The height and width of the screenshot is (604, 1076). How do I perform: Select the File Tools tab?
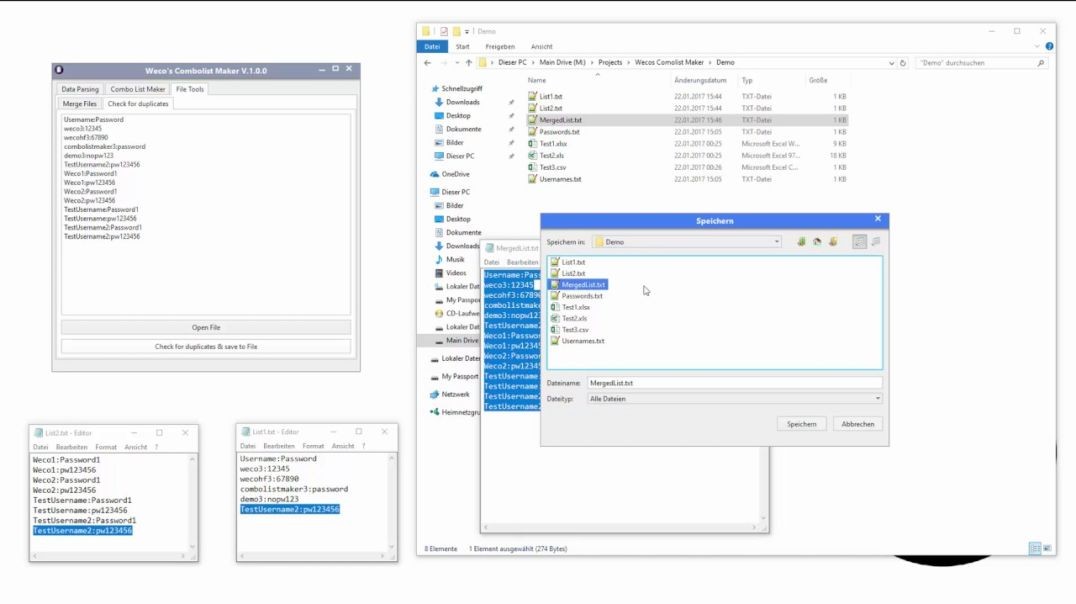pyautogui.click(x=189, y=89)
